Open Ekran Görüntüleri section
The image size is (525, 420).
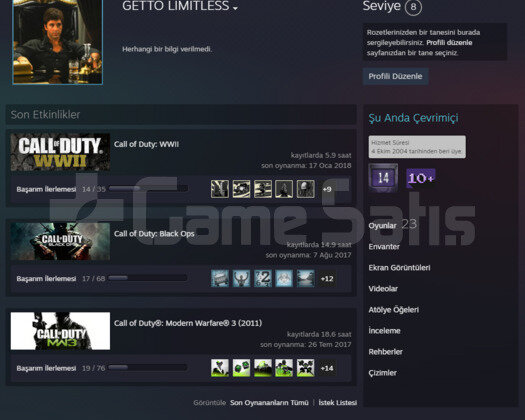point(399,268)
